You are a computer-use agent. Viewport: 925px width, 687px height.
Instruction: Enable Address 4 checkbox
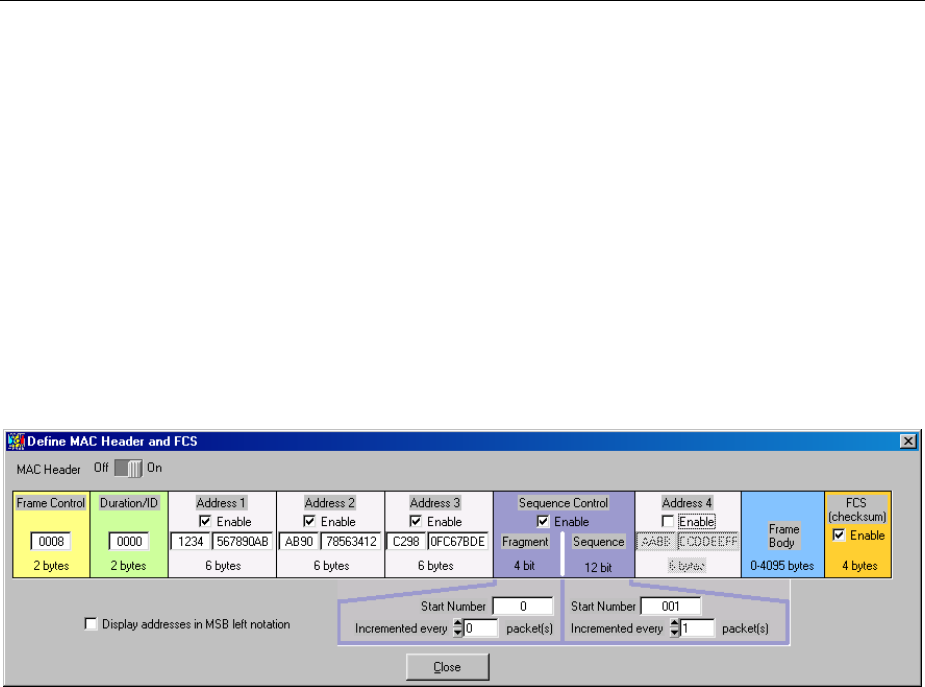tap(668, 521)
